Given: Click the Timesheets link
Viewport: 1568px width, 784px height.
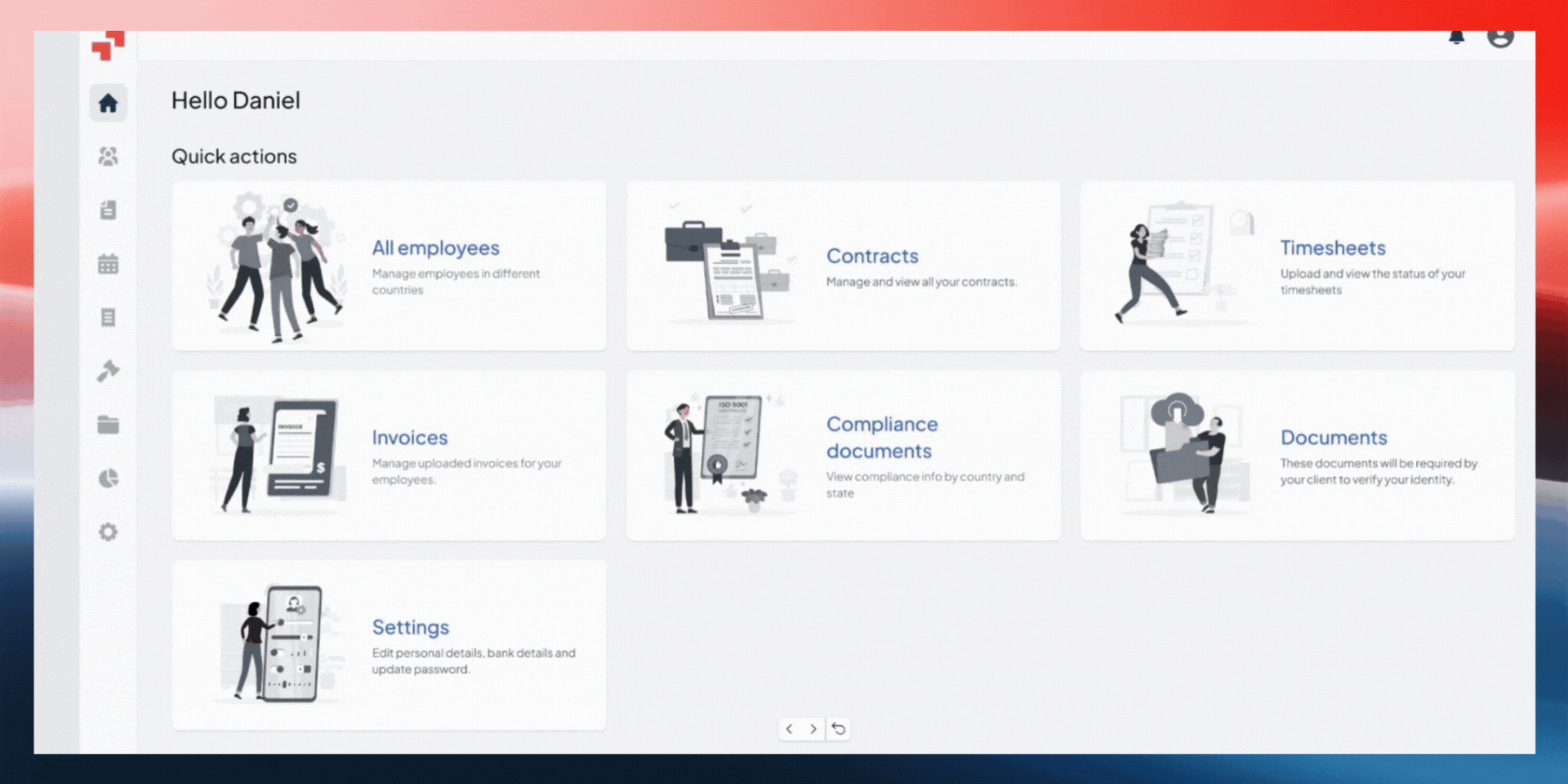Looking at the screenshot, I should click(1333, 247).
